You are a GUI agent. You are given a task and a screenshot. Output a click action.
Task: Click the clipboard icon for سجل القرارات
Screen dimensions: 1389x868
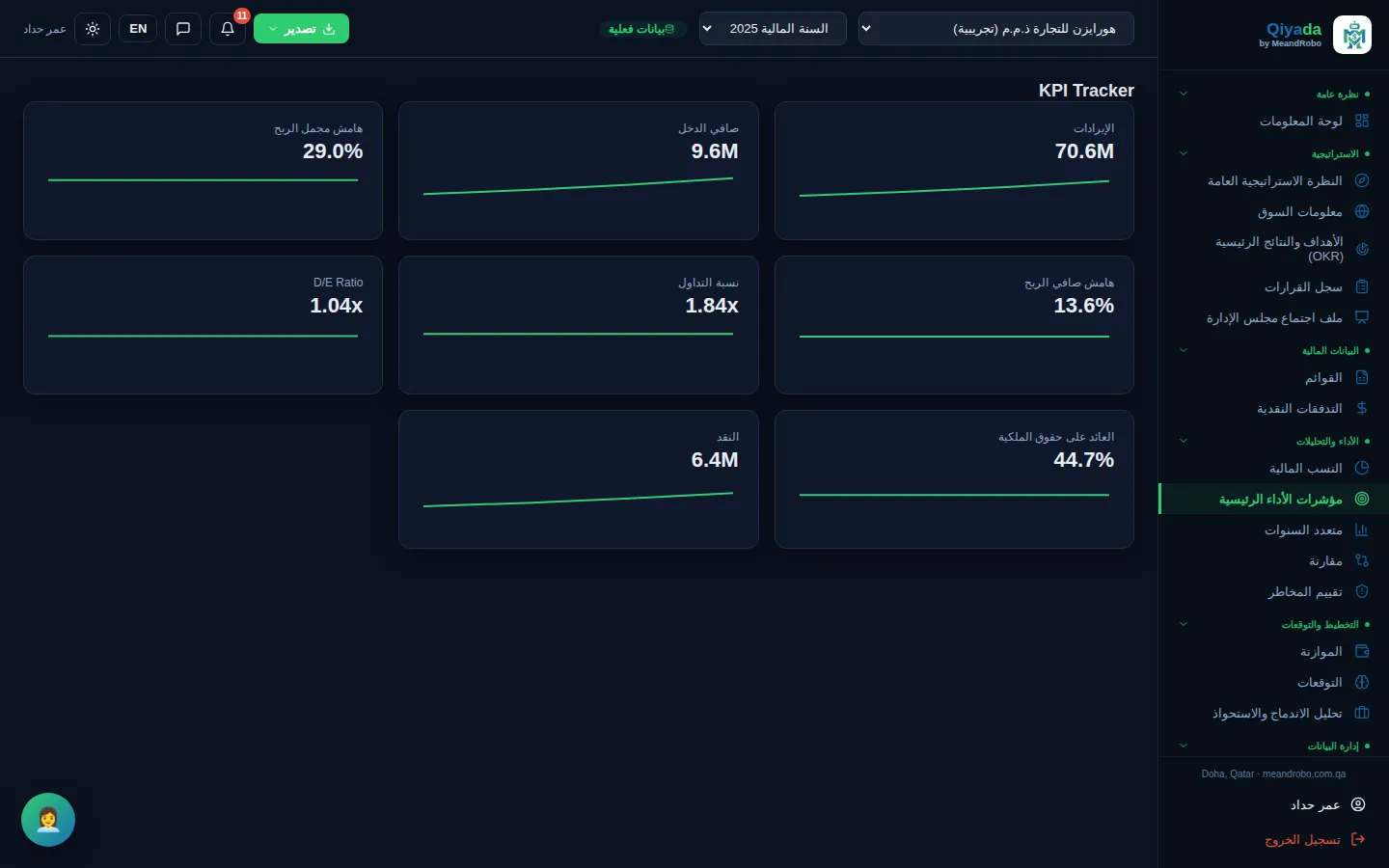[x=1362, y=286]
